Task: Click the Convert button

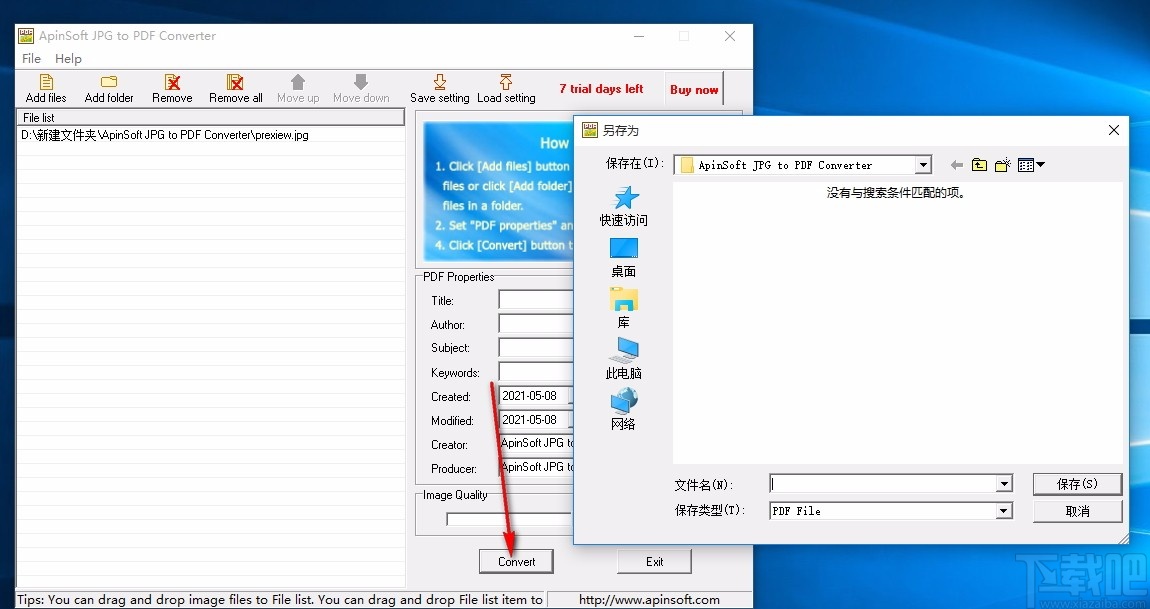Action: point(515,561)
